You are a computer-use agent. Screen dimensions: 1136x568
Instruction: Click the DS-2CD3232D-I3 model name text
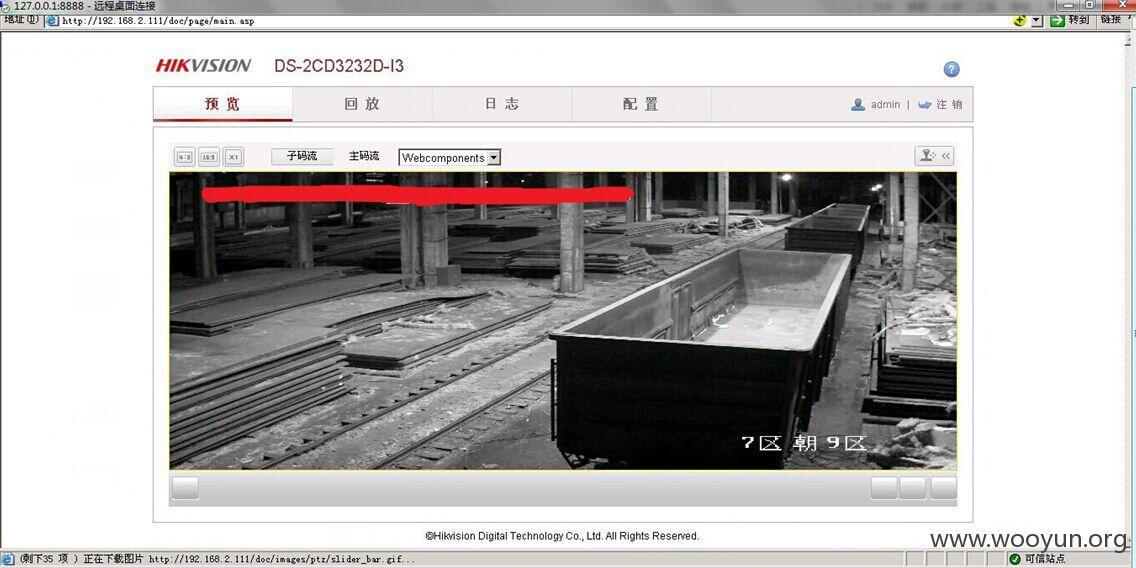tap(339, 66)
